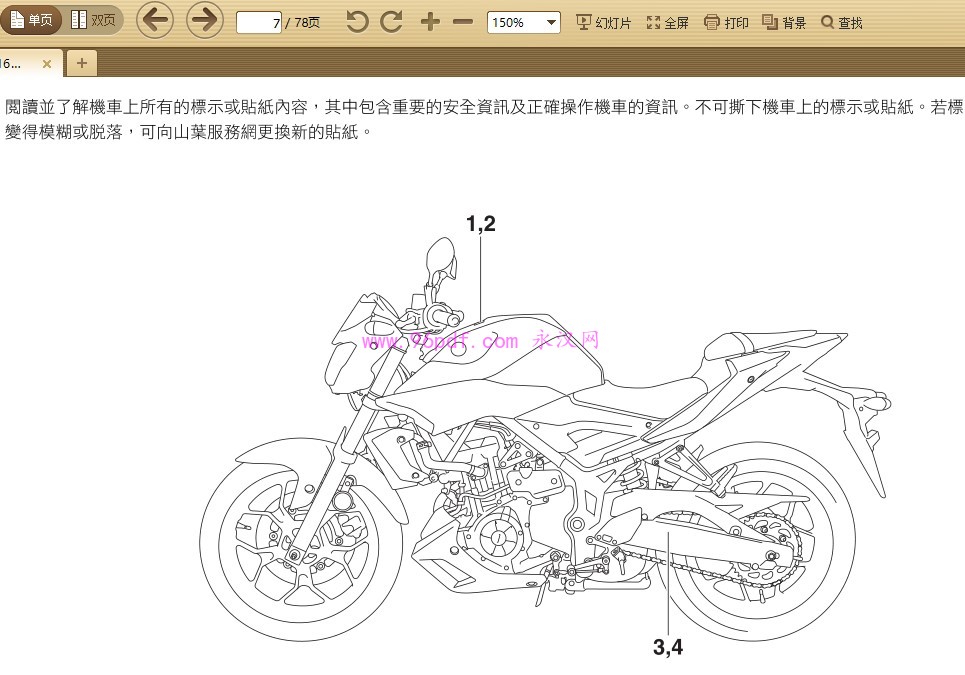Change the reading 背景 background

(784, 21)
